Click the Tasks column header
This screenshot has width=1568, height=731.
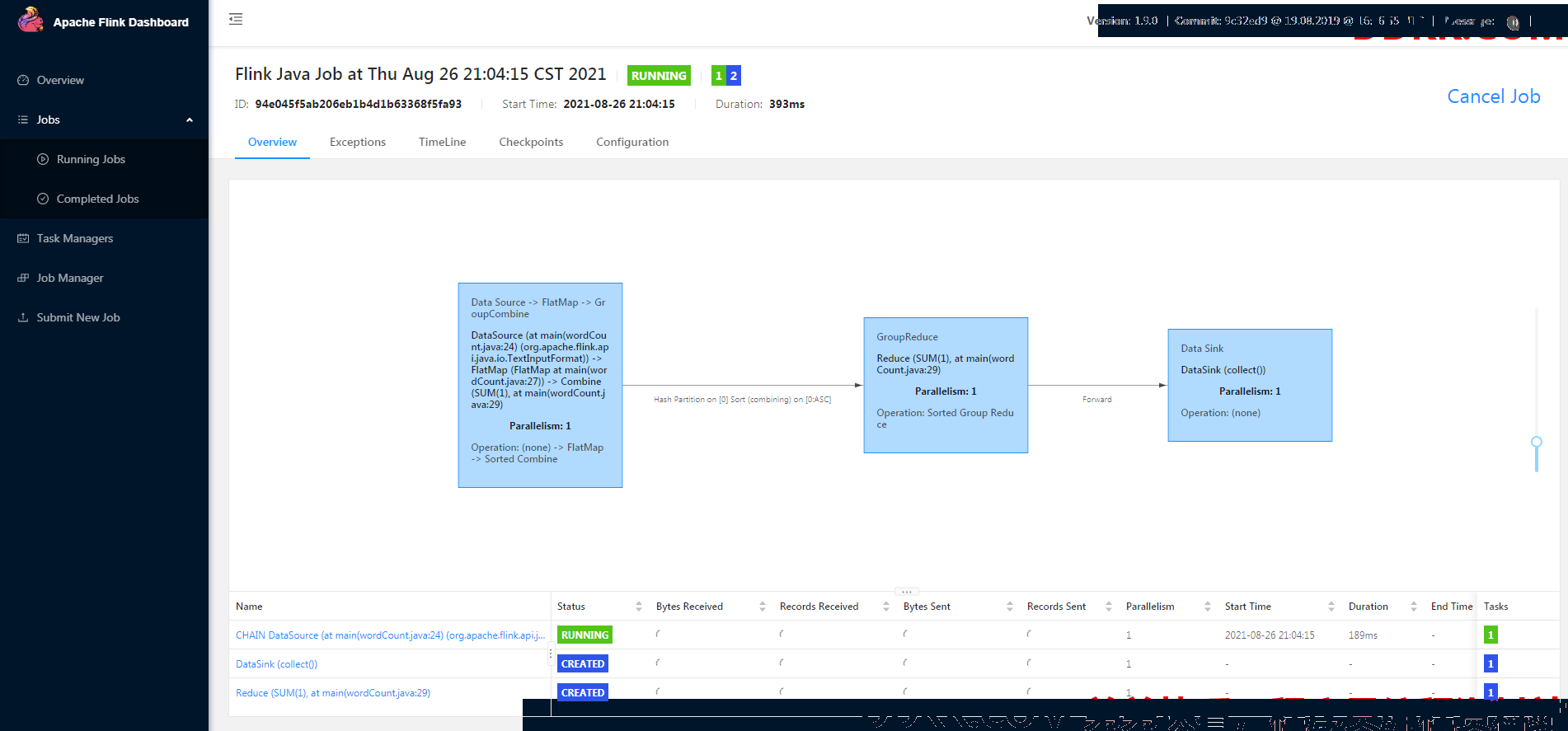tap(1495, 607)
